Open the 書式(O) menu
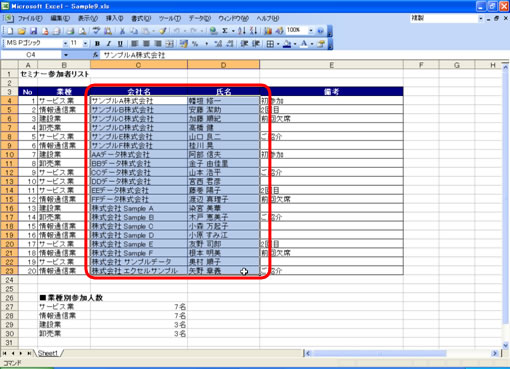 tap(141, 18)
